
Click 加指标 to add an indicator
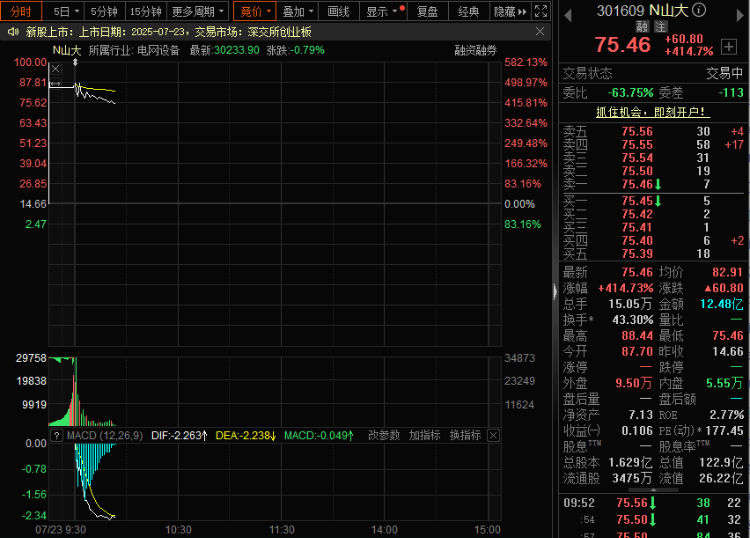pyautogui.click(x=424, y=435)
